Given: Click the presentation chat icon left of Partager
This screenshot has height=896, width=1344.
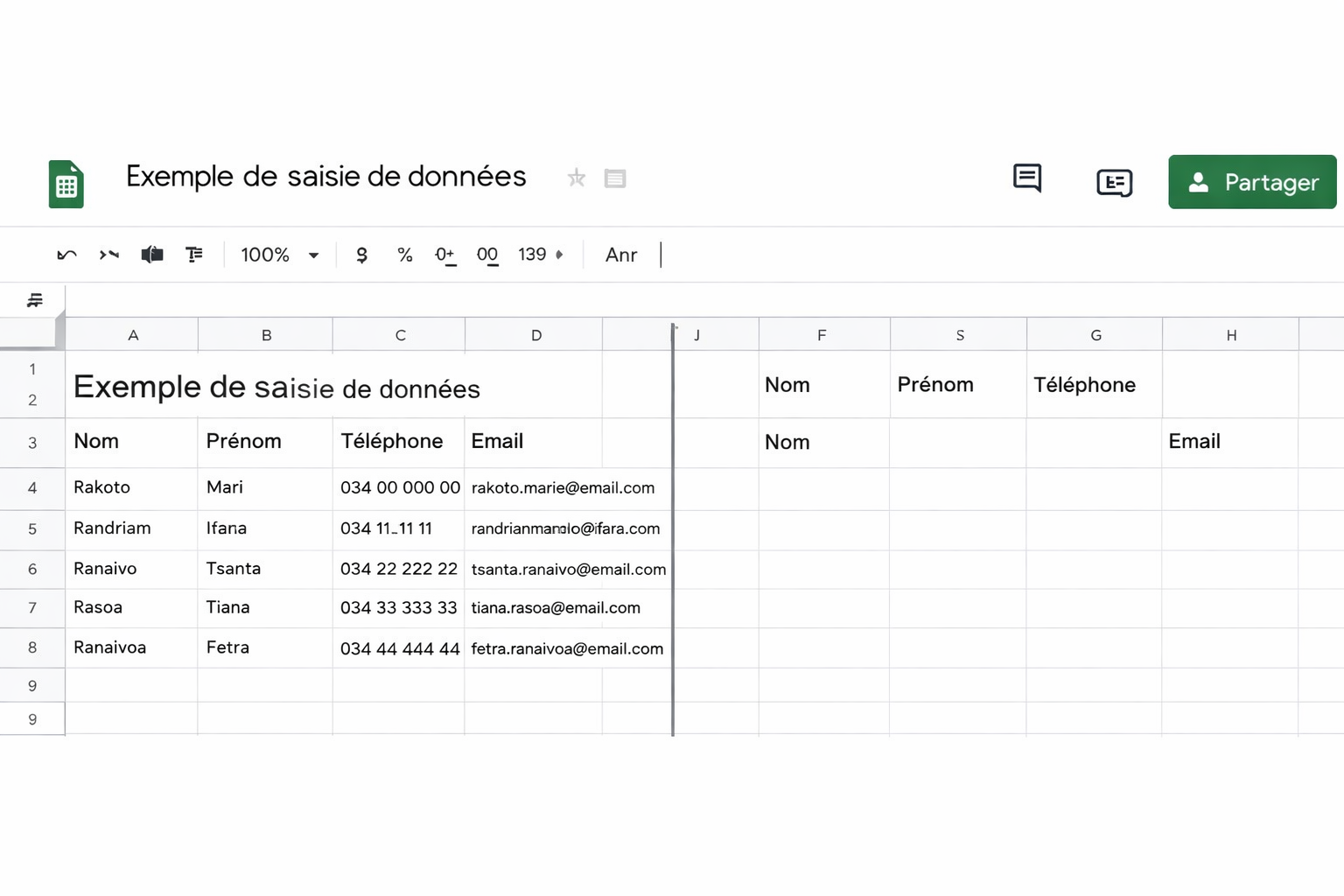Looking at the screenshot, I should (1114, 182).
